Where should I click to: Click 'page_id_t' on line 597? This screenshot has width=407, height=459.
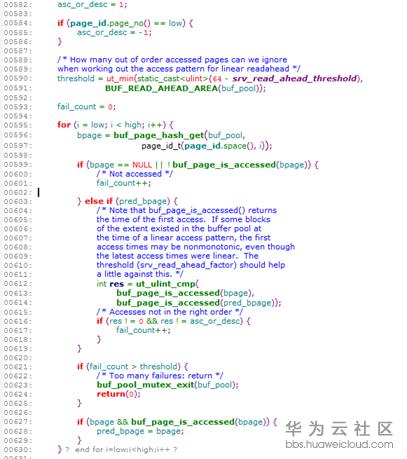click(x=161, y=146)
